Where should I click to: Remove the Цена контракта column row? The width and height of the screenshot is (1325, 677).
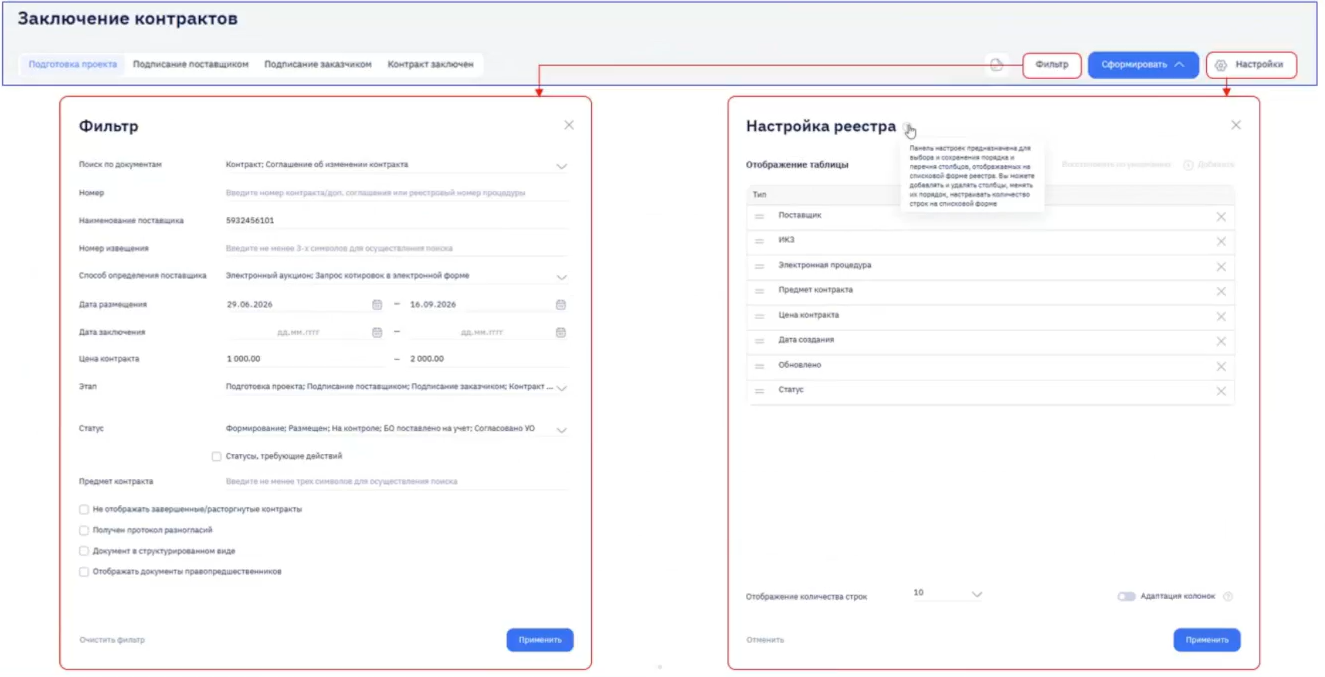click(x=1221, y=317)
